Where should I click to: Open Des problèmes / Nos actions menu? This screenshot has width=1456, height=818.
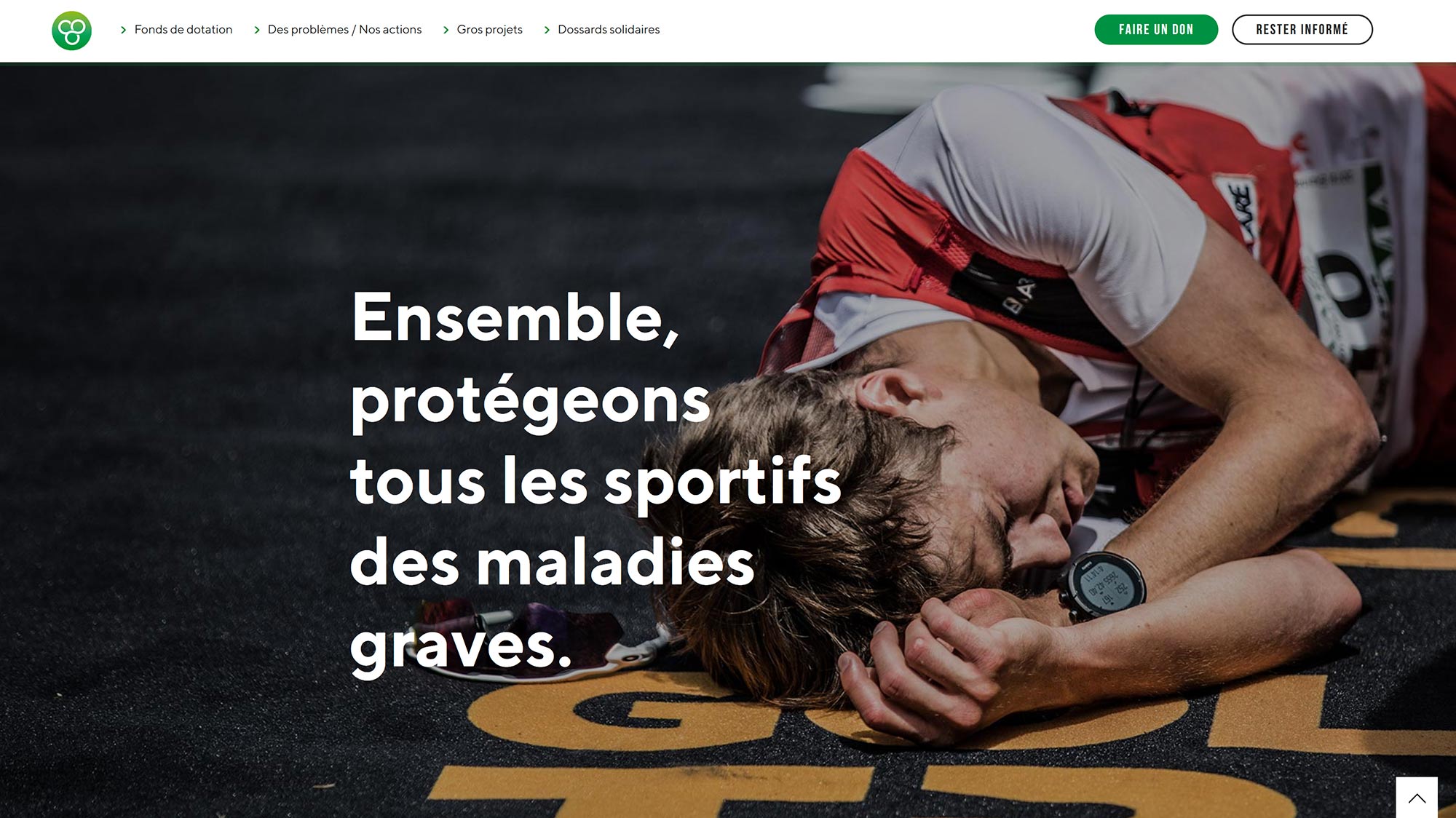point(344,30)
